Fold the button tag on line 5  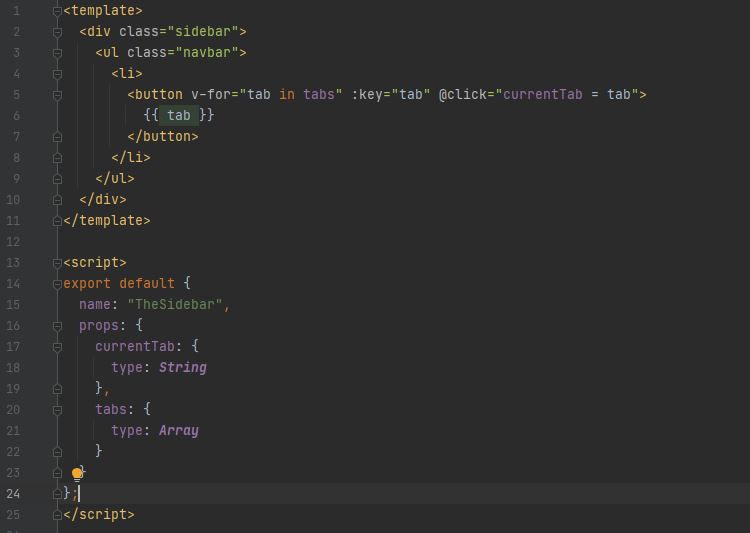(57, 95)
